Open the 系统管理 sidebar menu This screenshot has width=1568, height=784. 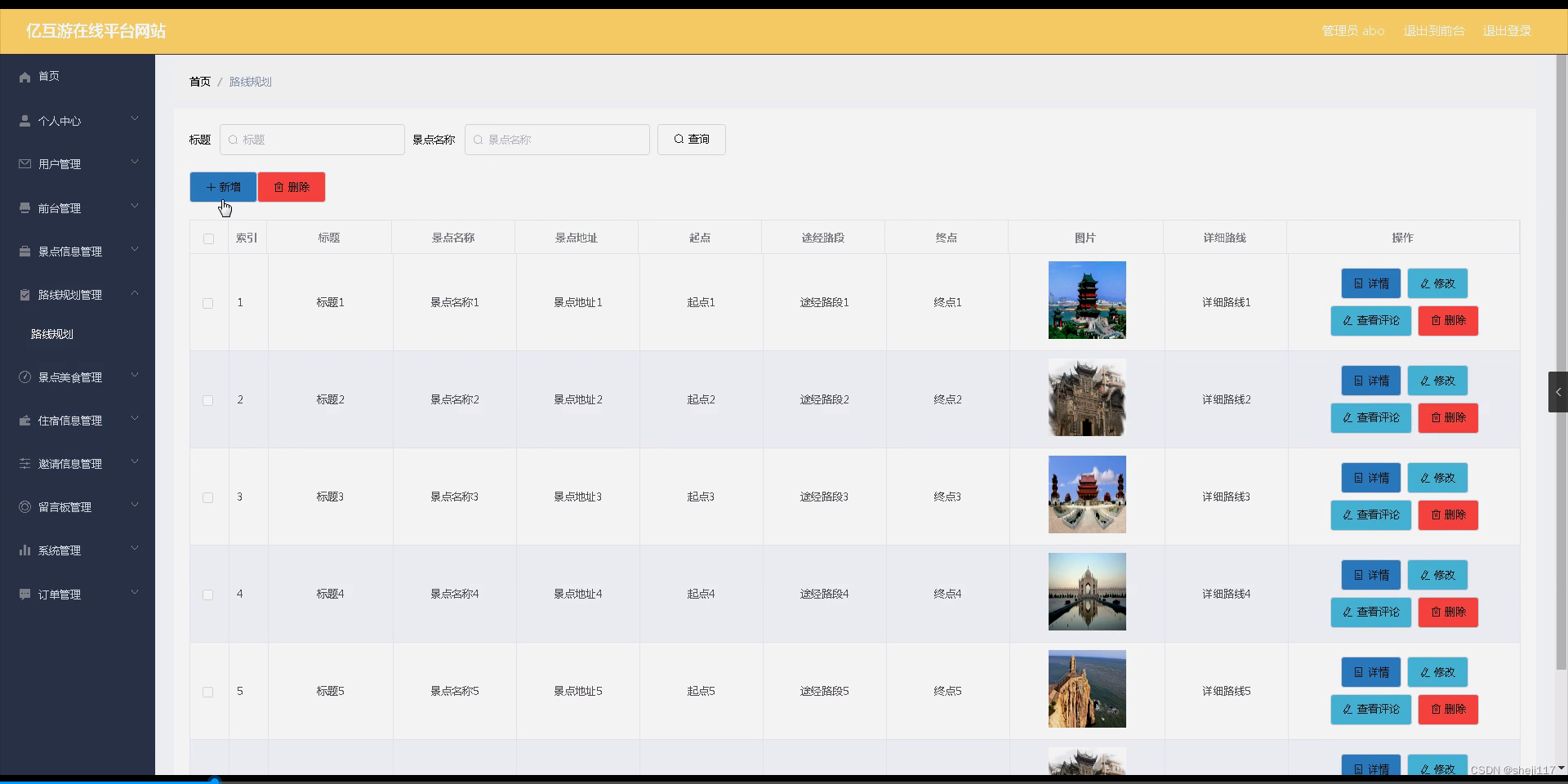78,550
